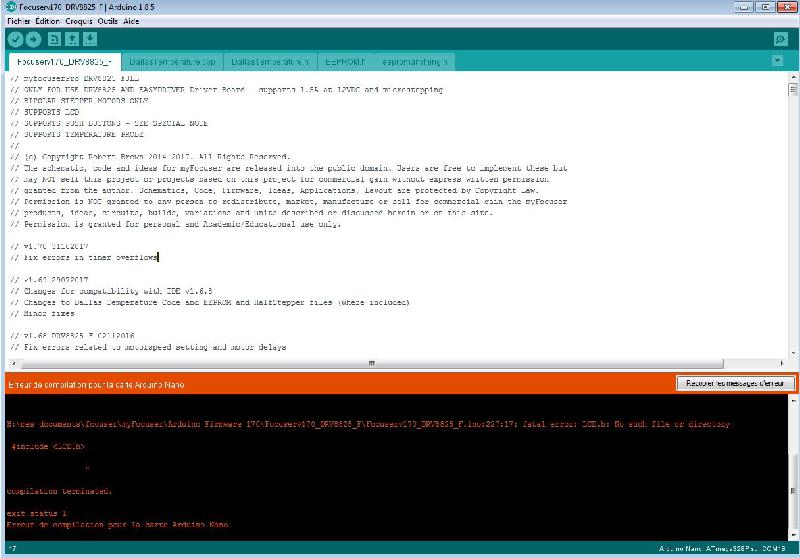Open the Outils menu
The image size is (800, 558).
click(108, 21)
